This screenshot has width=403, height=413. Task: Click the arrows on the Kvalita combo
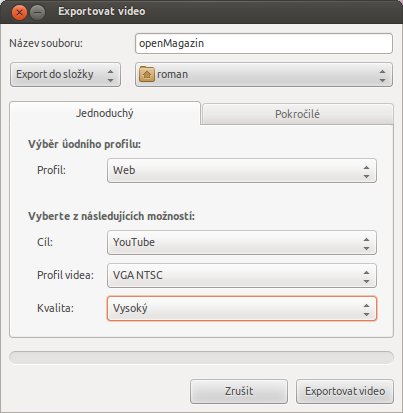coord(366,309)
